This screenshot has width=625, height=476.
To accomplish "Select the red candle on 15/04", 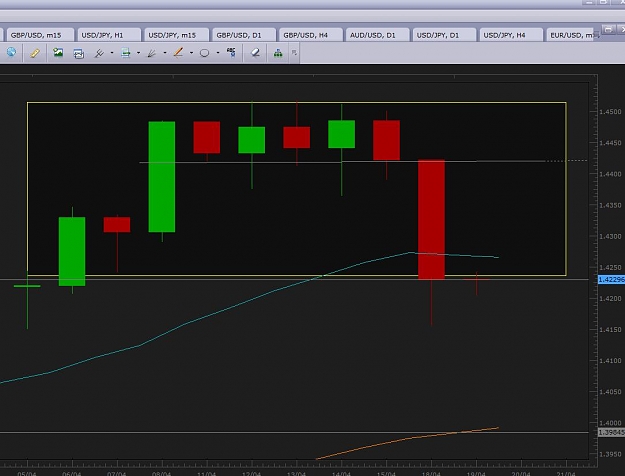I will 386,140.
